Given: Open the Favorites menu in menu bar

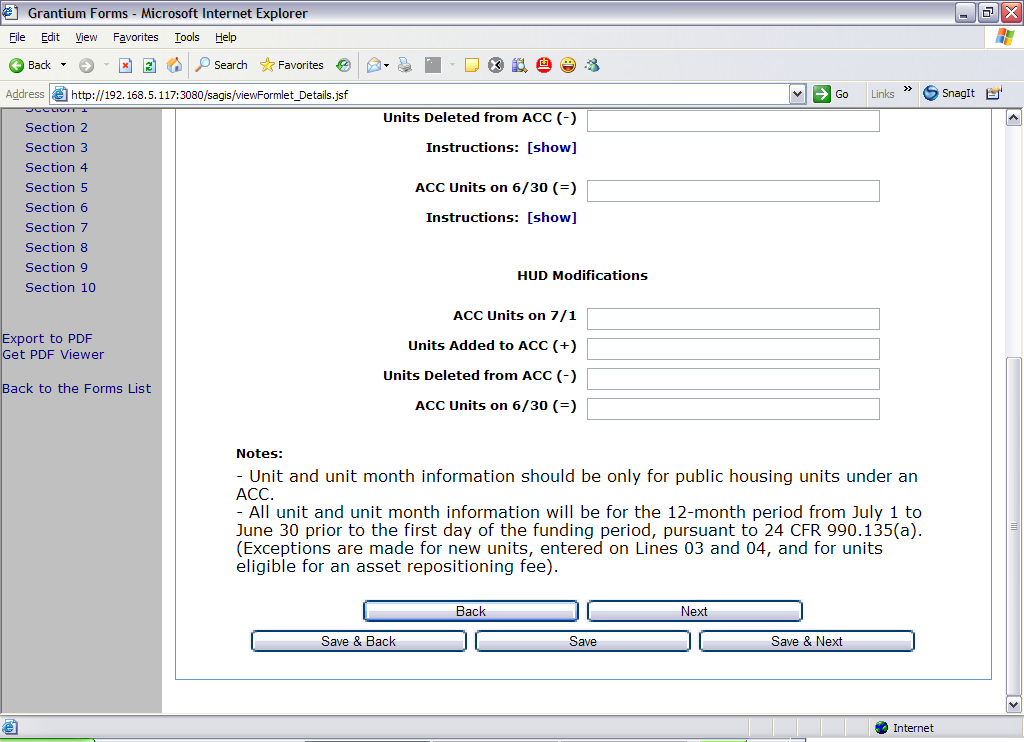Looking at the screenshot, I should tap(136, 37).
